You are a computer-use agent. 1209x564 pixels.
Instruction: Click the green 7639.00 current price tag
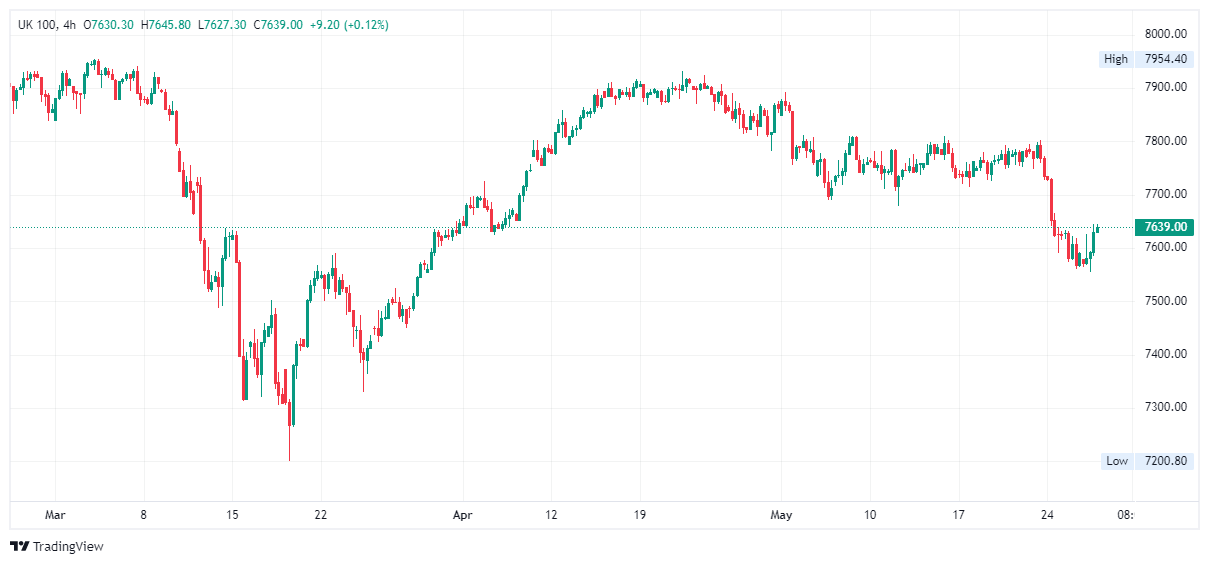(1165, 227)
